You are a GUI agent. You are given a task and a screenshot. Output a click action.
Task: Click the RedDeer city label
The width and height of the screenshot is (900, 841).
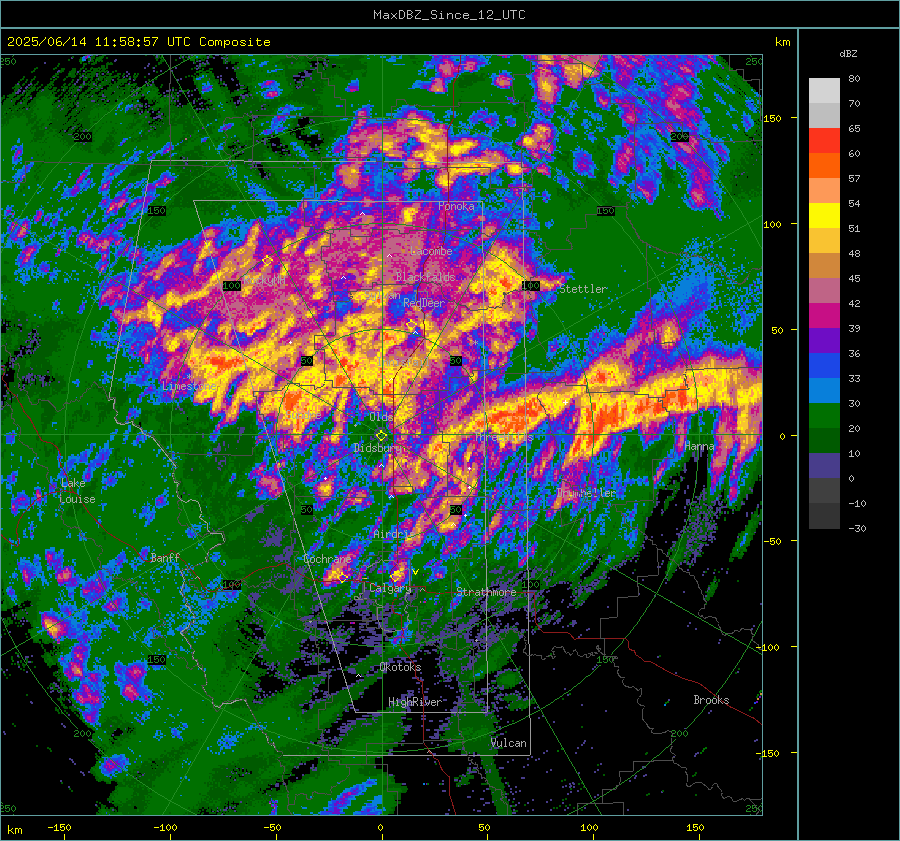[424, 303]
